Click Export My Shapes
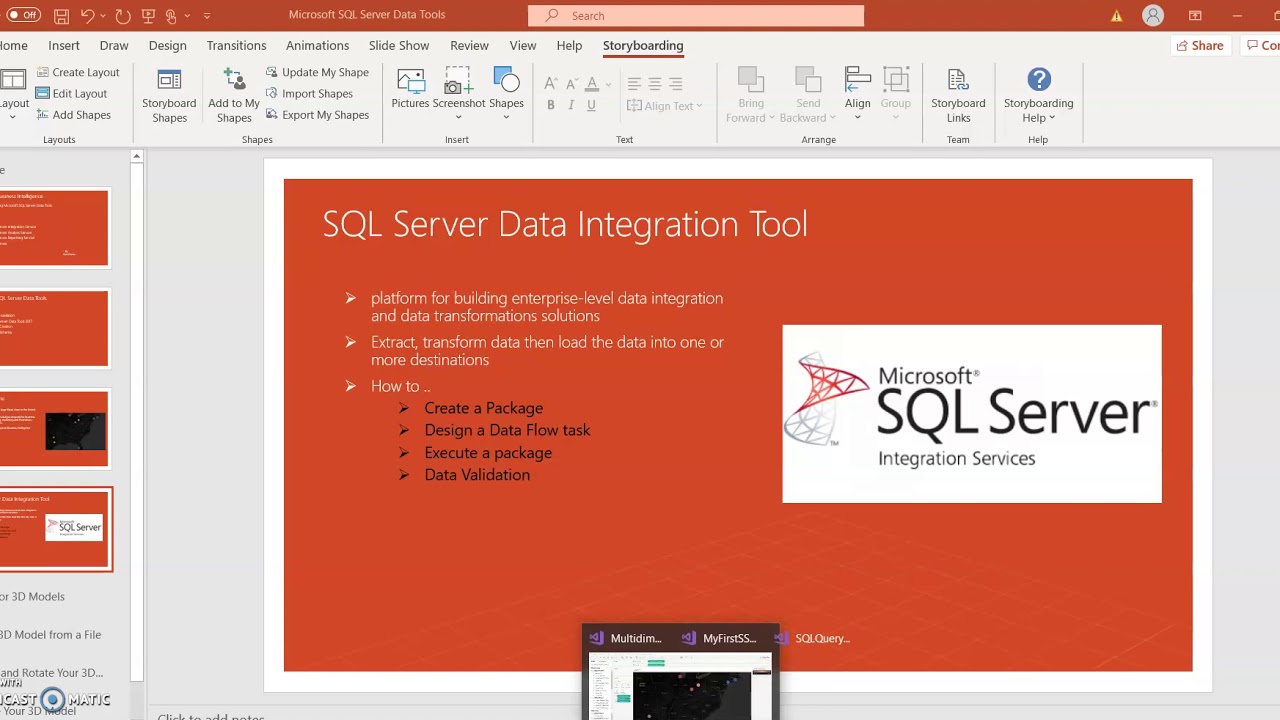1280x720 pixels. 317,115
